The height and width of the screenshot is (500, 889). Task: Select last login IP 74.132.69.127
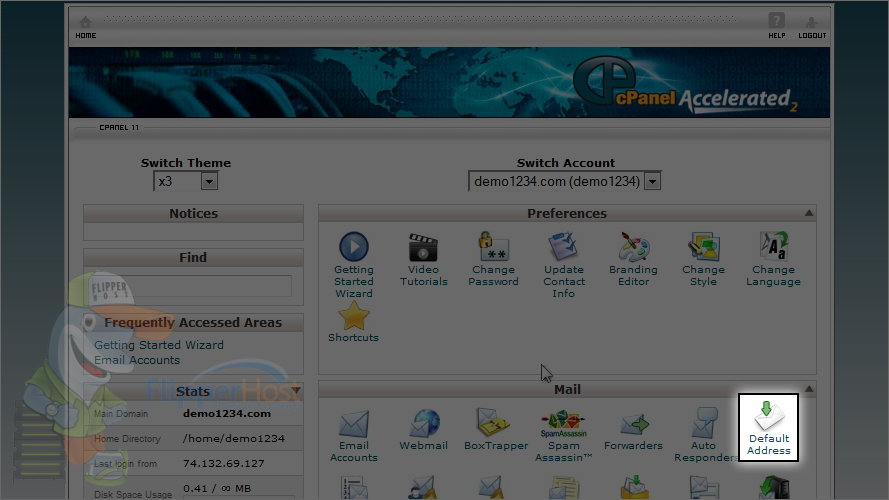pos(223,463)
